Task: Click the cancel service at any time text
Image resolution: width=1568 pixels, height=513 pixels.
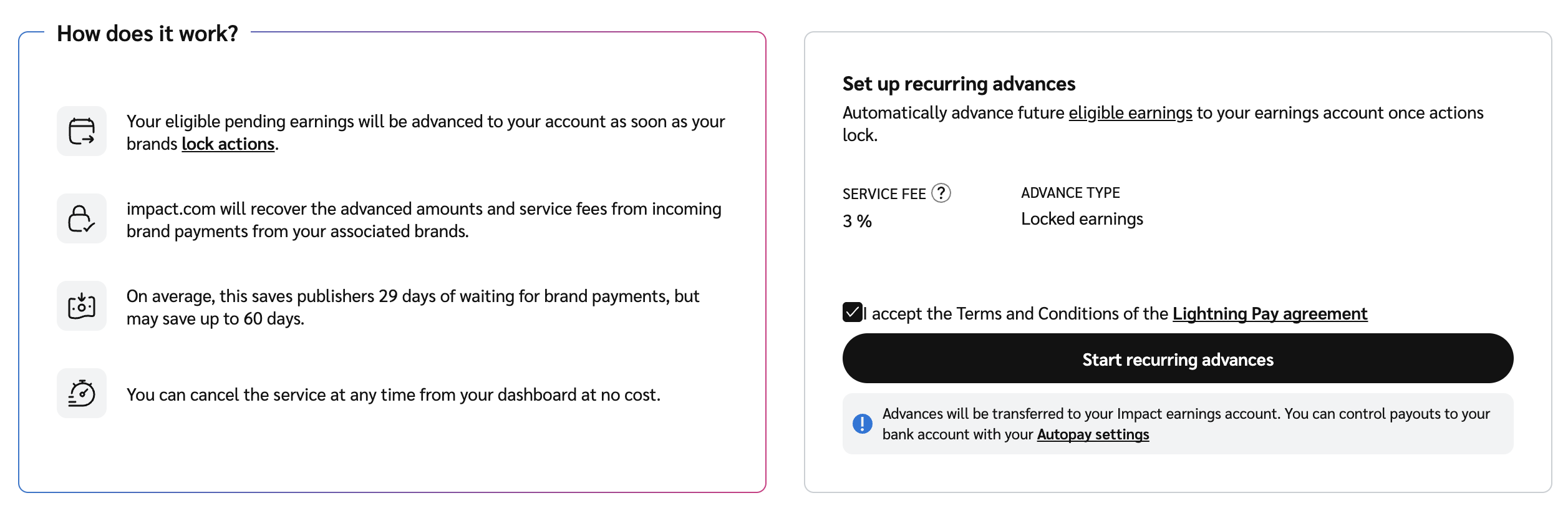Action: (x=393, y=394)
